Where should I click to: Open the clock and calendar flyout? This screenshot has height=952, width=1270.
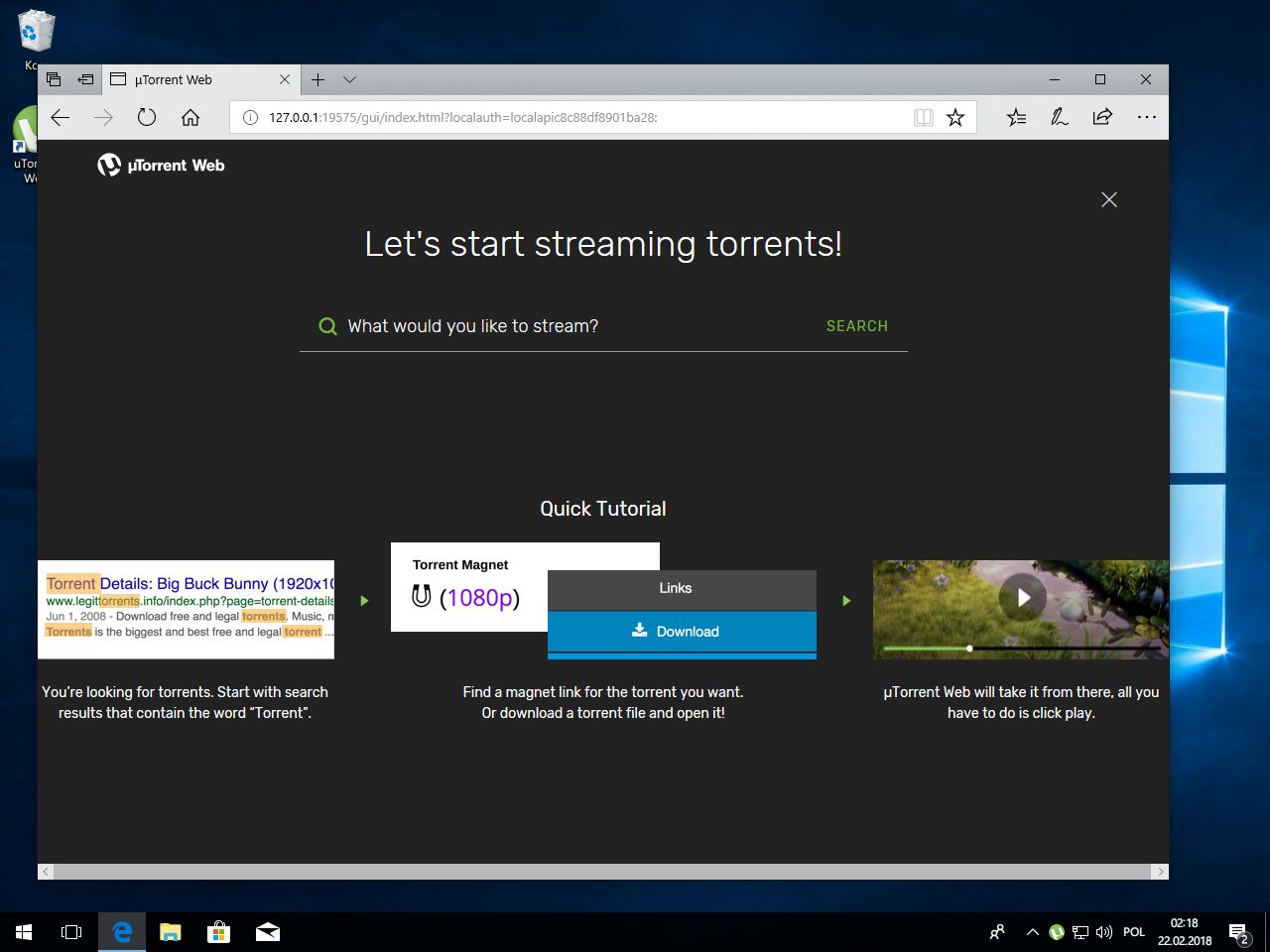click(x=1185, y=932)
